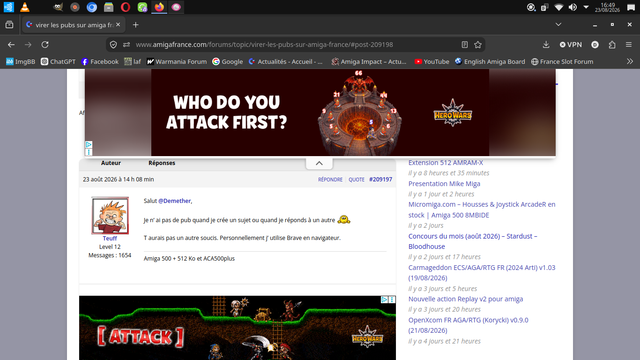640x360 pixels.
Task: Open the Warmania Forum bookmark
Action: click(x=177, y=62)
